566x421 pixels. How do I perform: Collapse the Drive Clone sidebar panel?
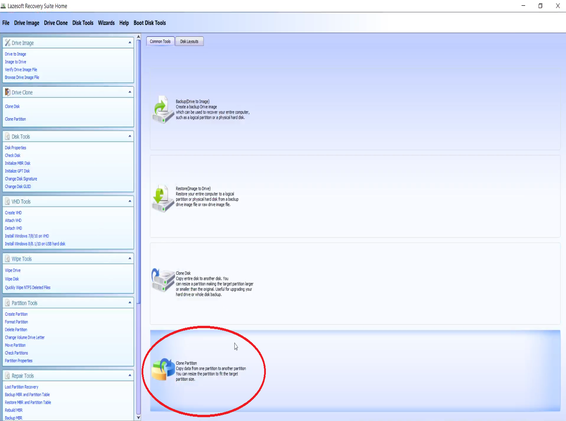tap(130, 92)
